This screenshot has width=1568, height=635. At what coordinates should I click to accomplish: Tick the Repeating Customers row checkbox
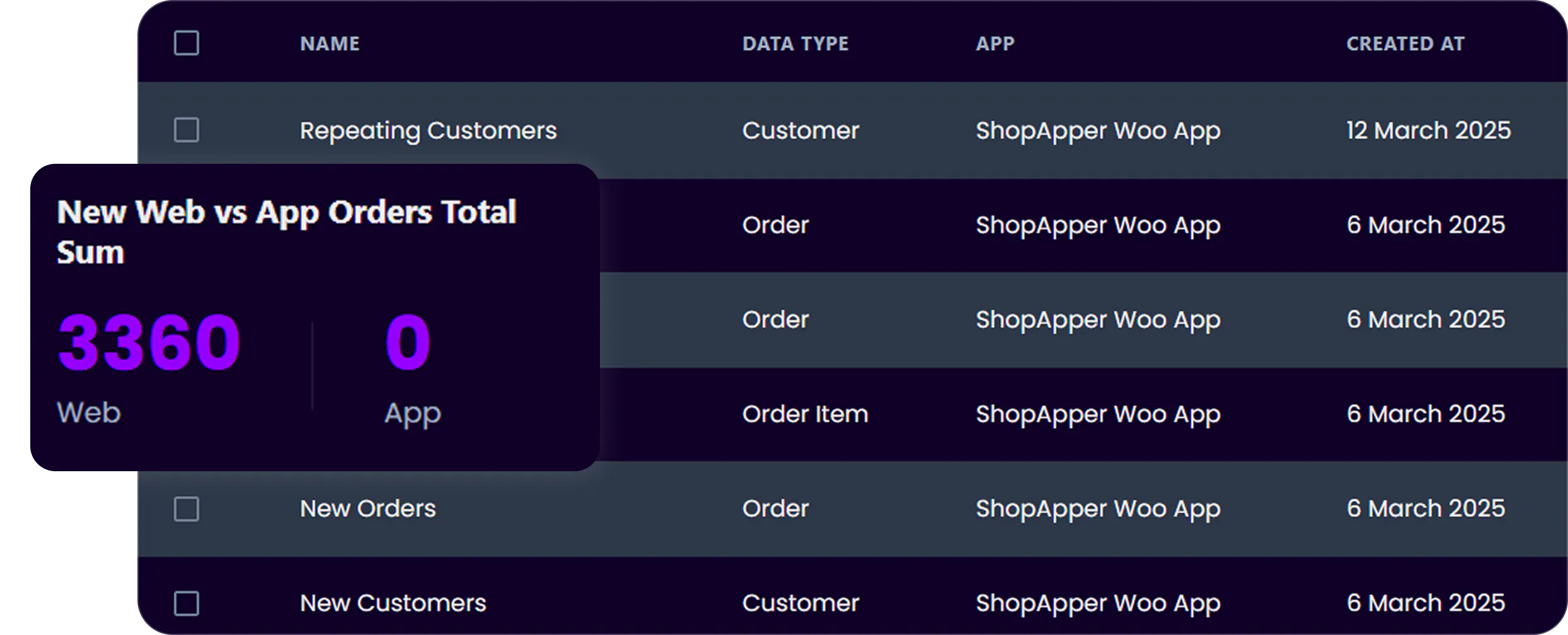pos(187,130)
